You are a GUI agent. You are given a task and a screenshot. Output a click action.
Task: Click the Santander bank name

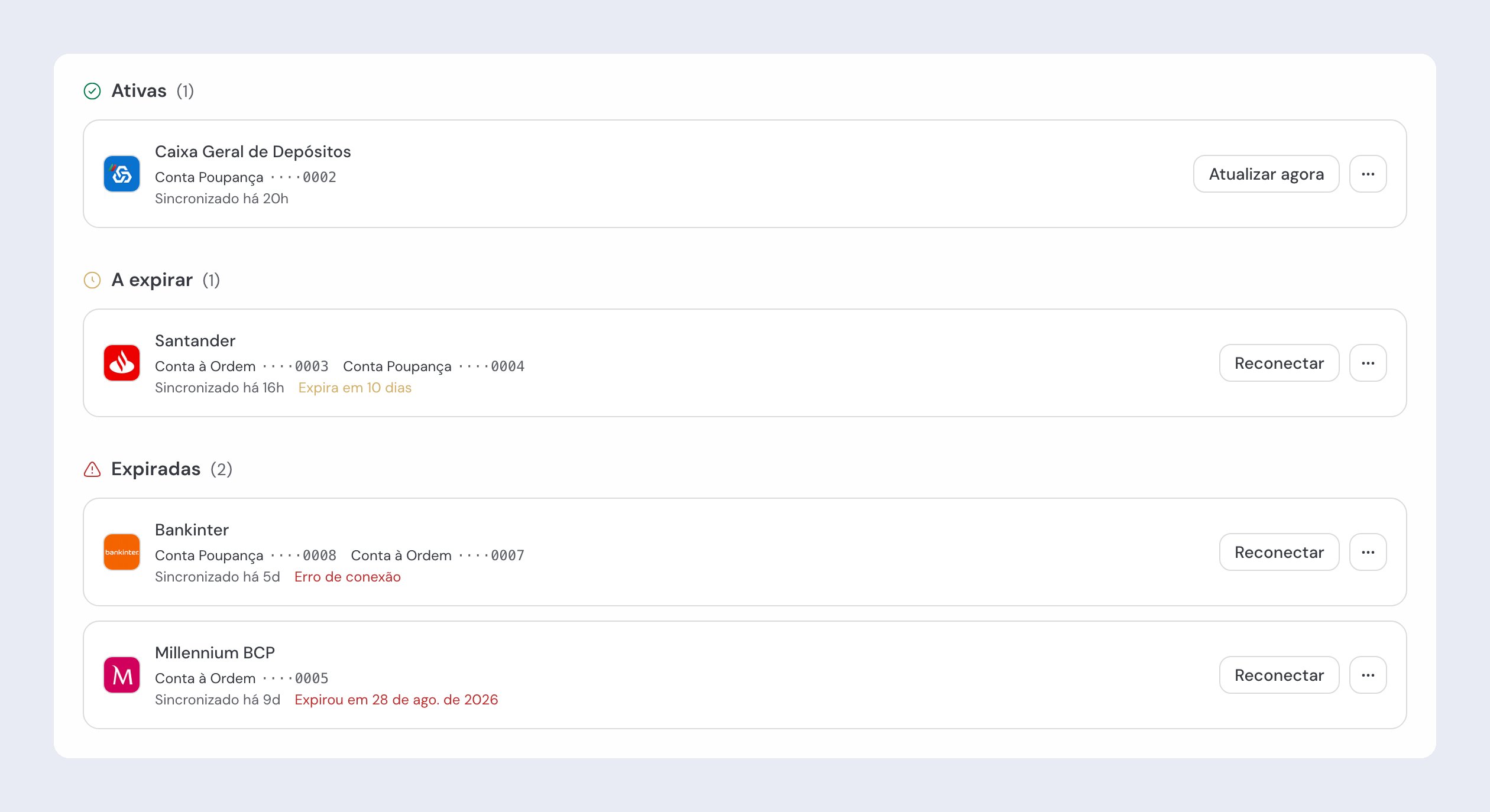(195, 341)
